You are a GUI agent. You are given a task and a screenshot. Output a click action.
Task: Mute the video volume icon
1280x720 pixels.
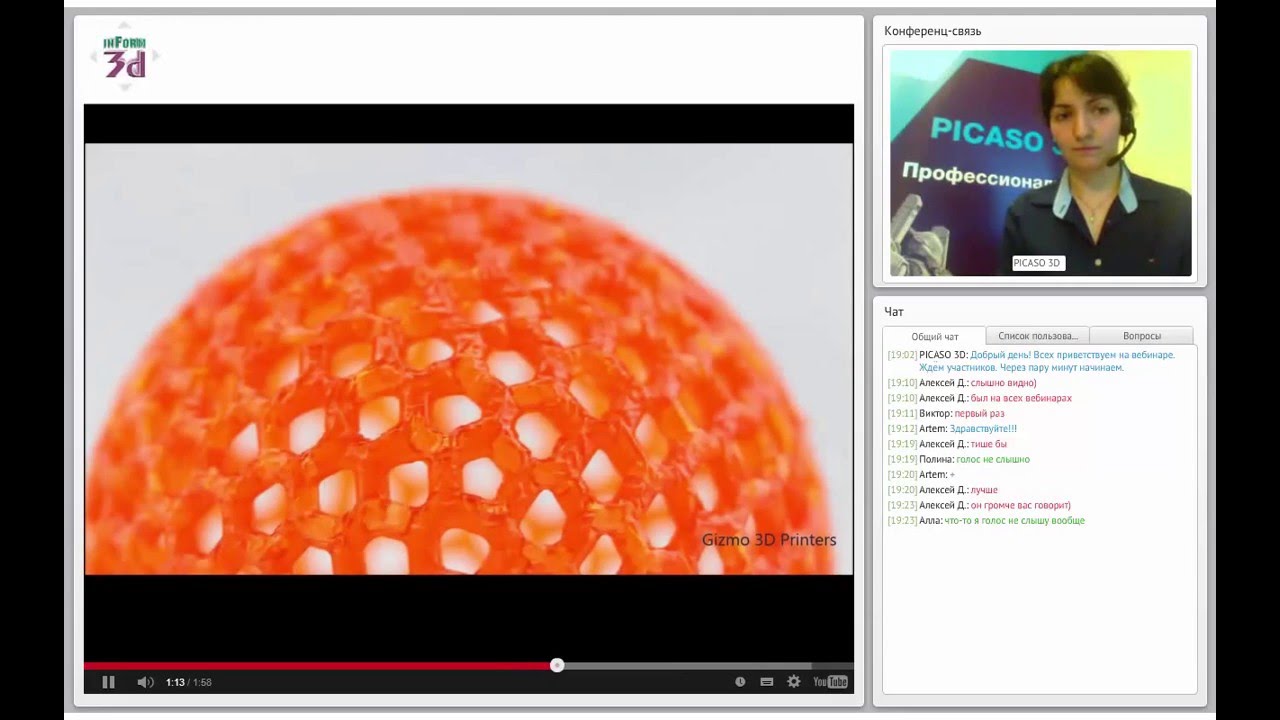[145, 682]
